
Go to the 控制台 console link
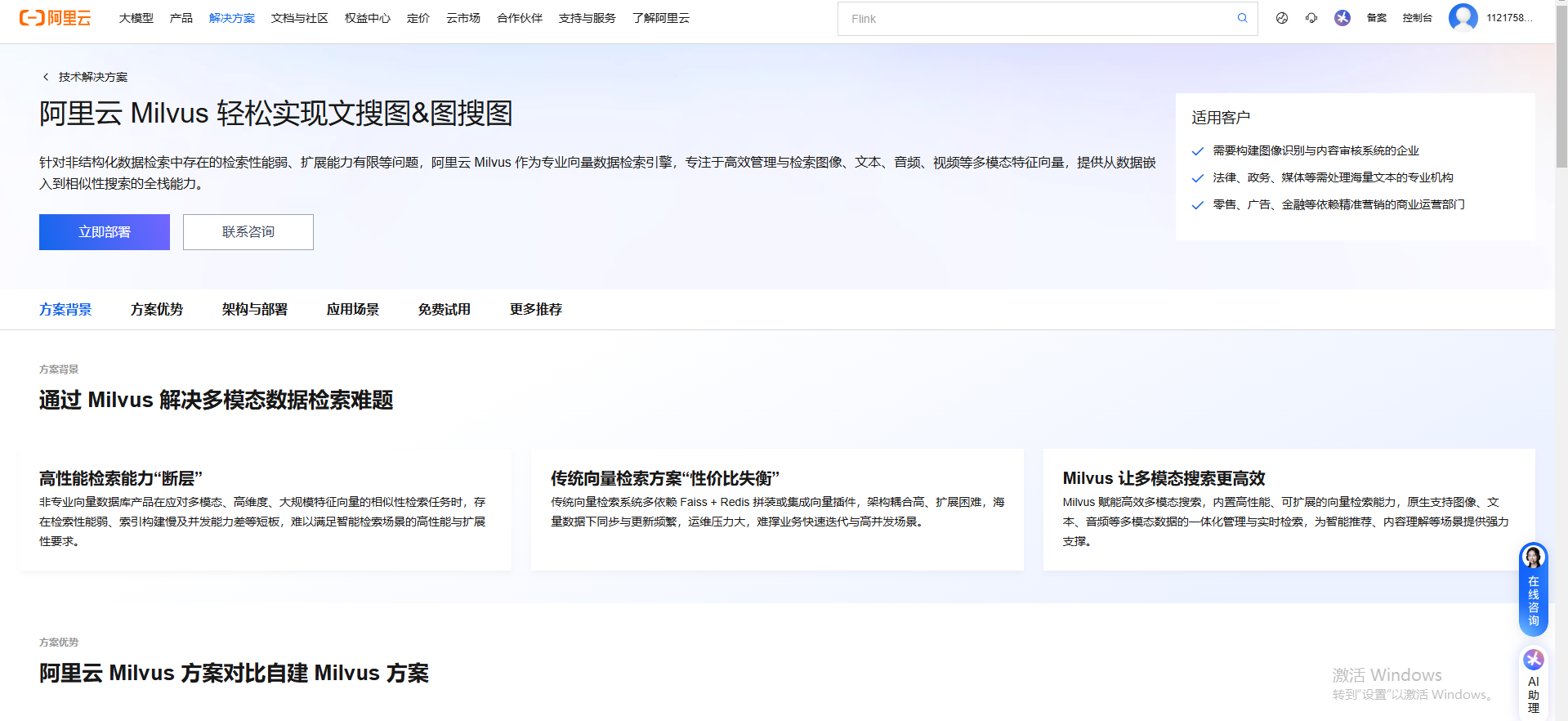[1417, 18]
